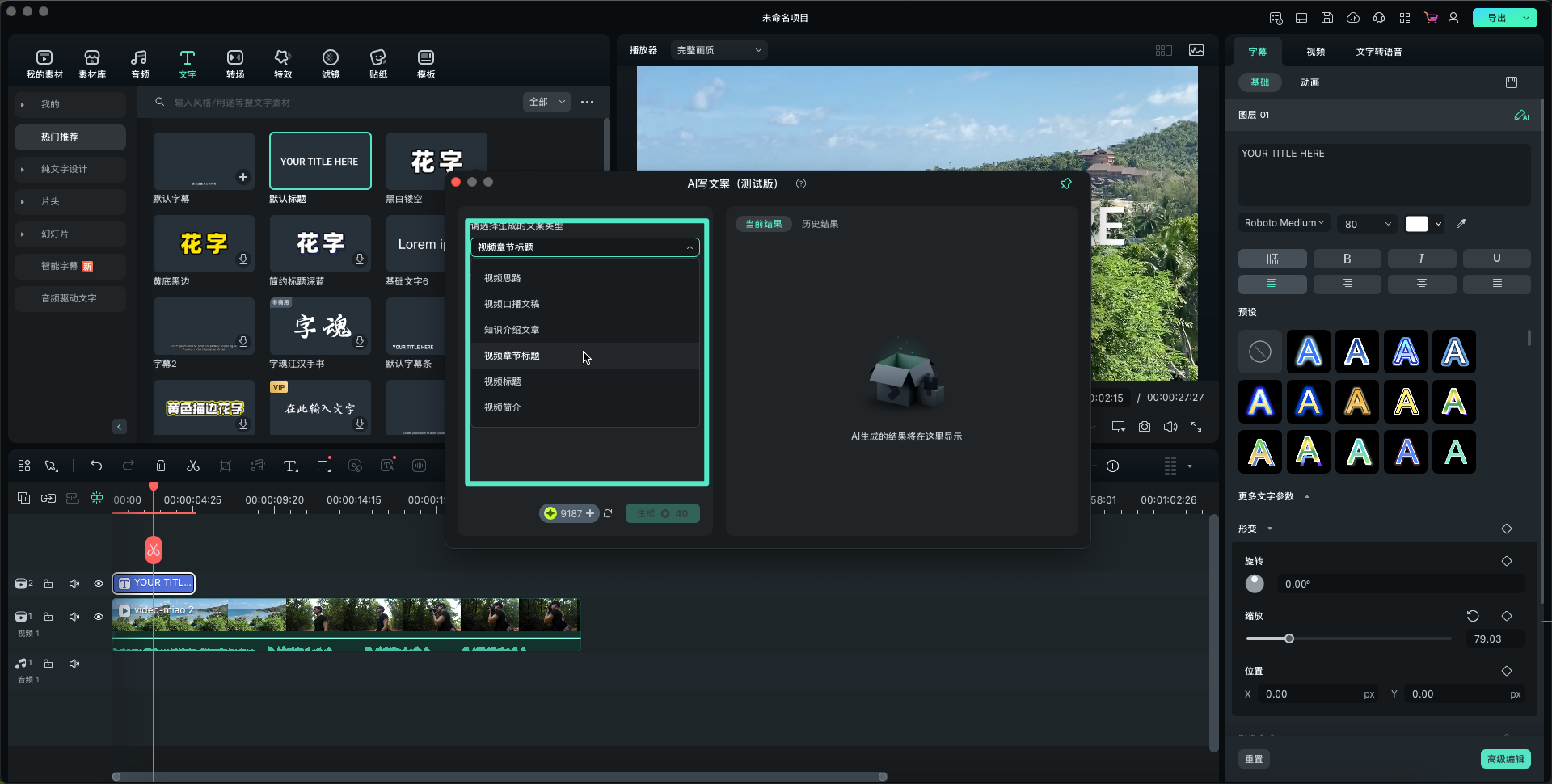Expand the 纯文字设计 category
The height and width of the screenshot is (784, 1552).
pos(22,169)
